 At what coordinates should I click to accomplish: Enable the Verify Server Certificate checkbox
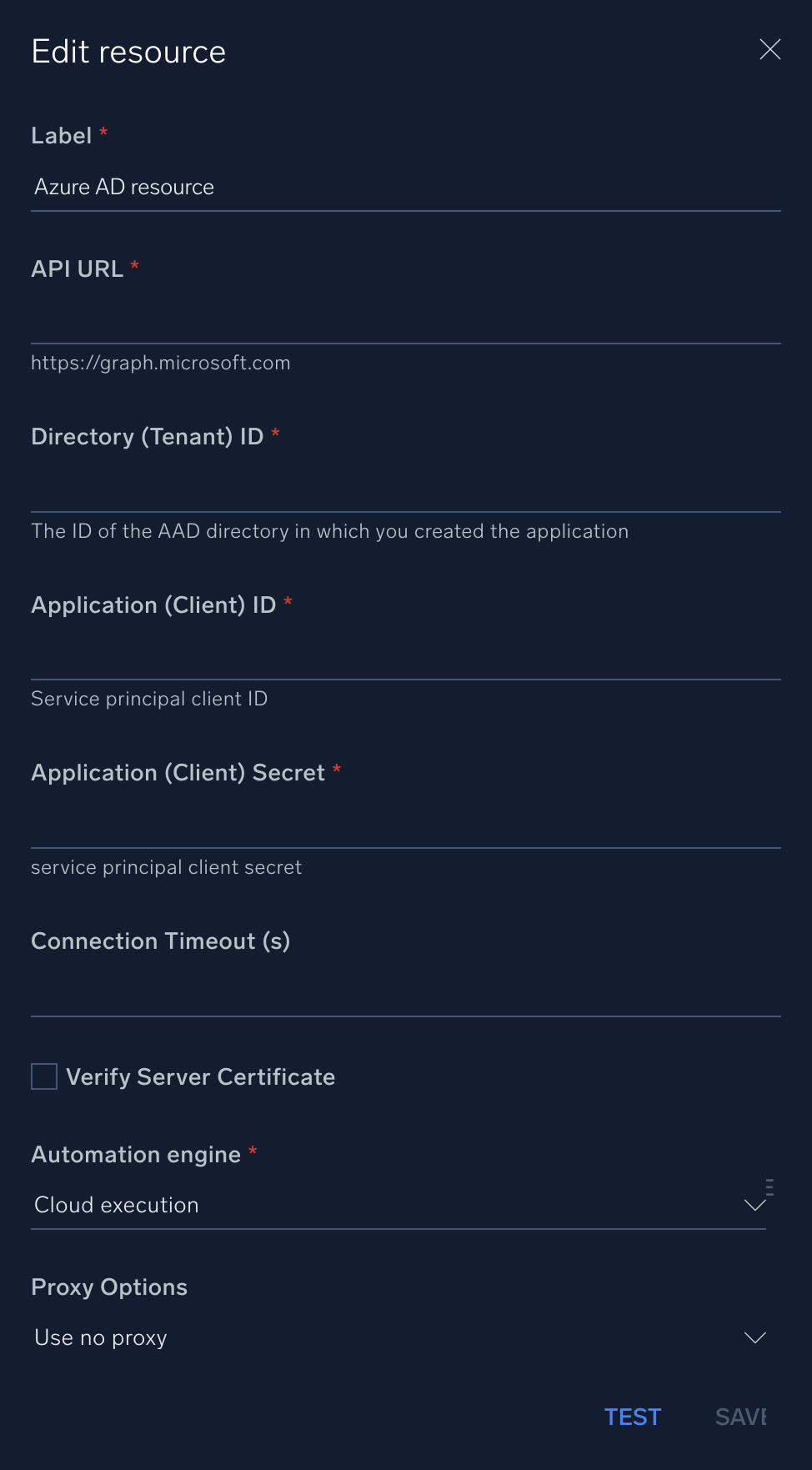43,1076
